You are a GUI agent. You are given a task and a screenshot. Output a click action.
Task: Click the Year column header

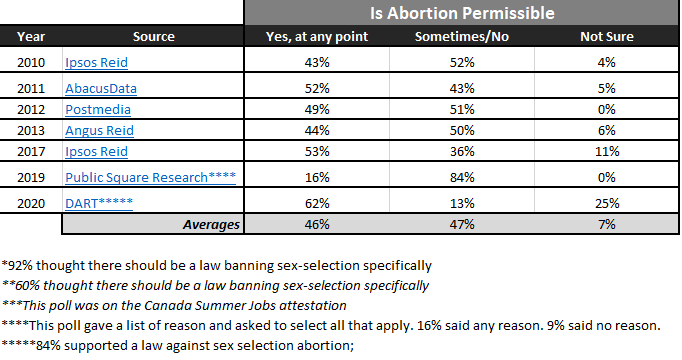point(31,37)
